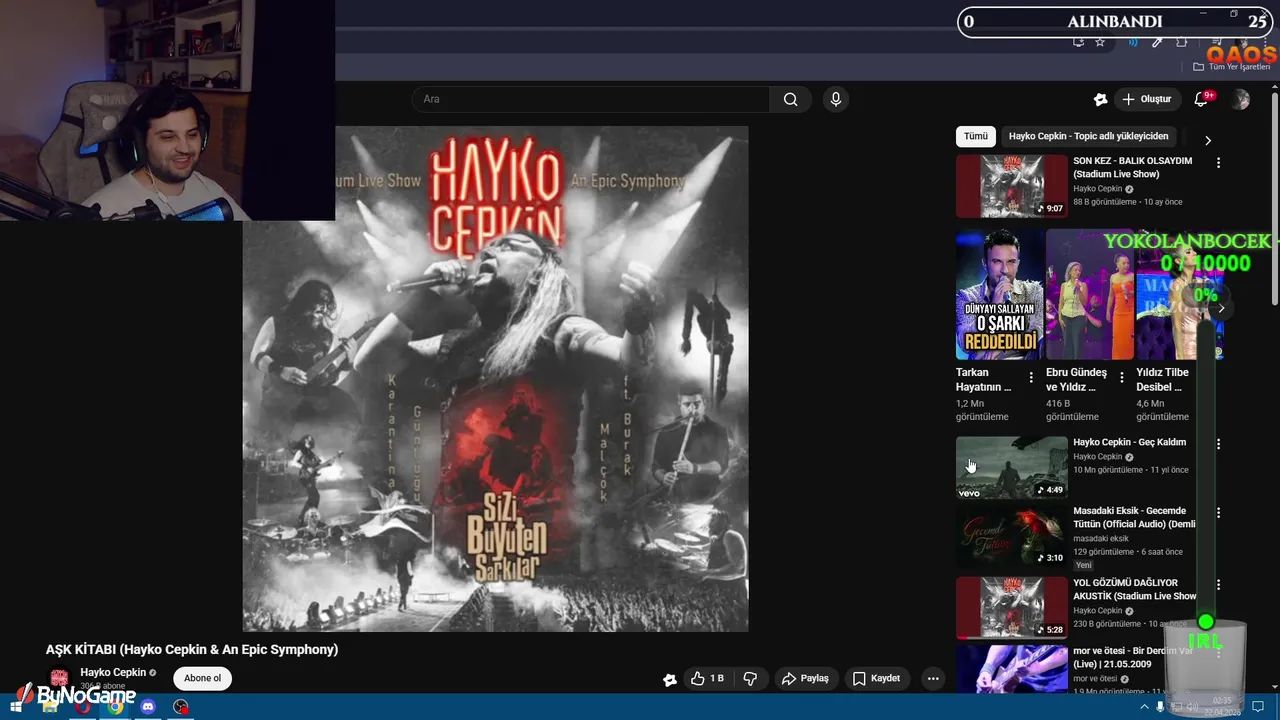
Task: Dislike the video with thumbs down
Action: click(750, 678)
